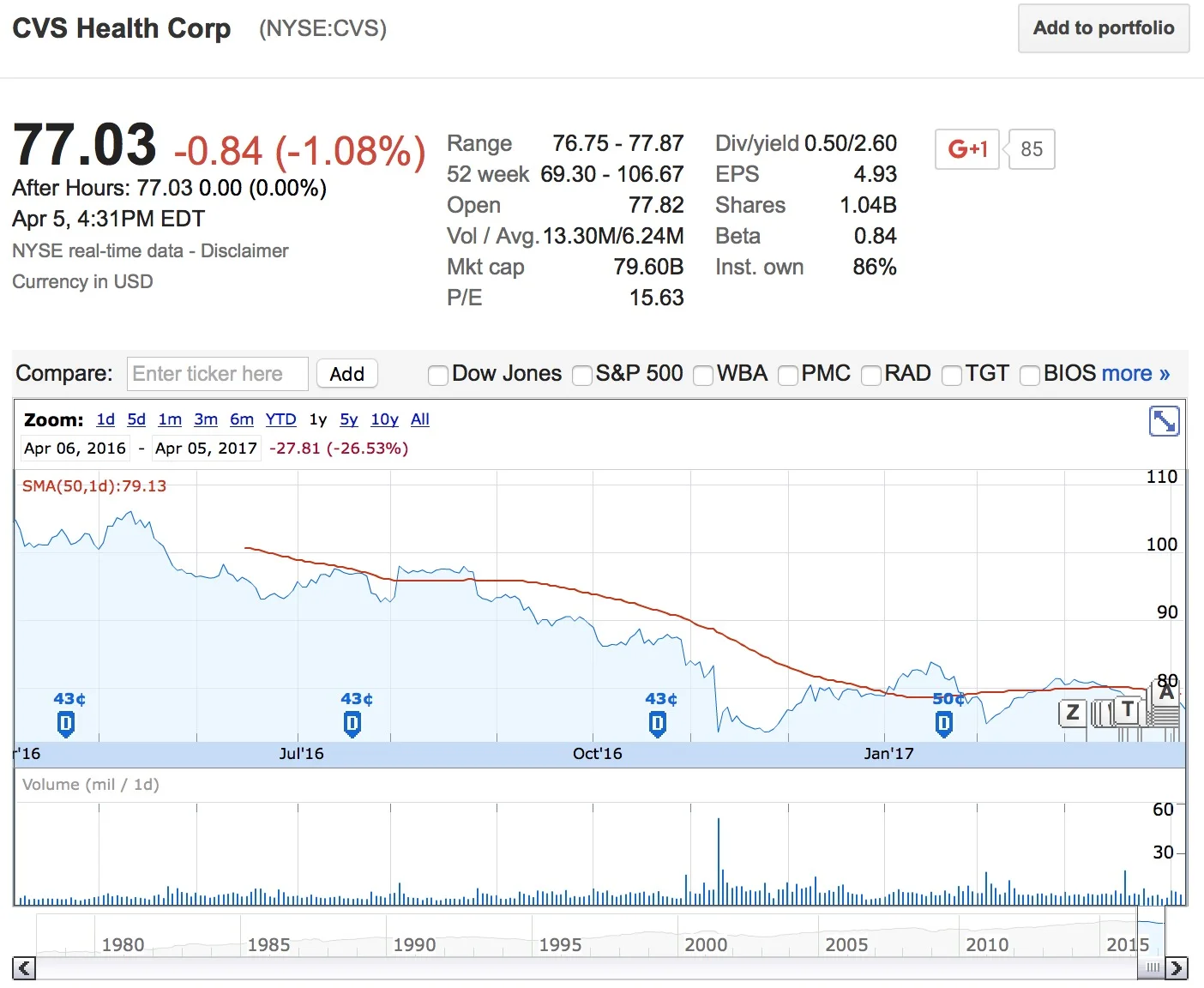
Task: Click the right scroll arrow of timeline
Action: [x=1177, y=968]
